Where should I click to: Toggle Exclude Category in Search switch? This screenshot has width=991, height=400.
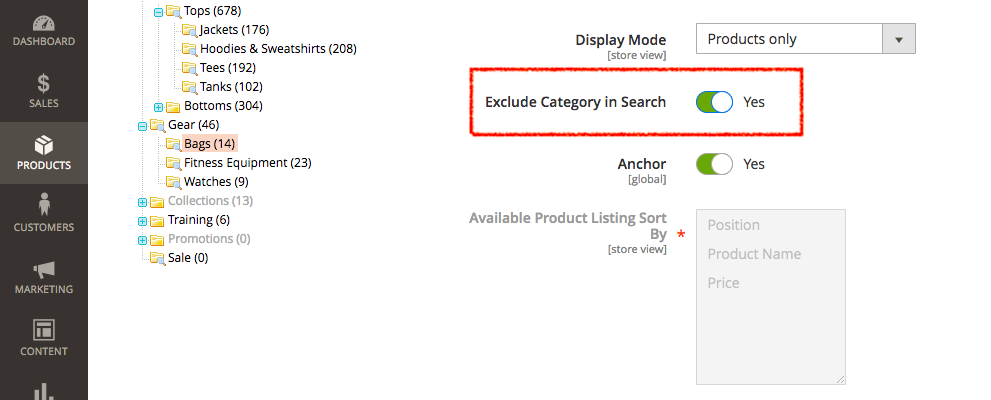click(714, 102)
